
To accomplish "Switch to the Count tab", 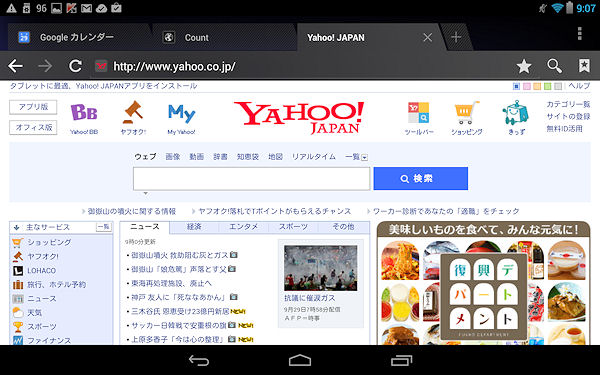I will (x=224, y=37).
